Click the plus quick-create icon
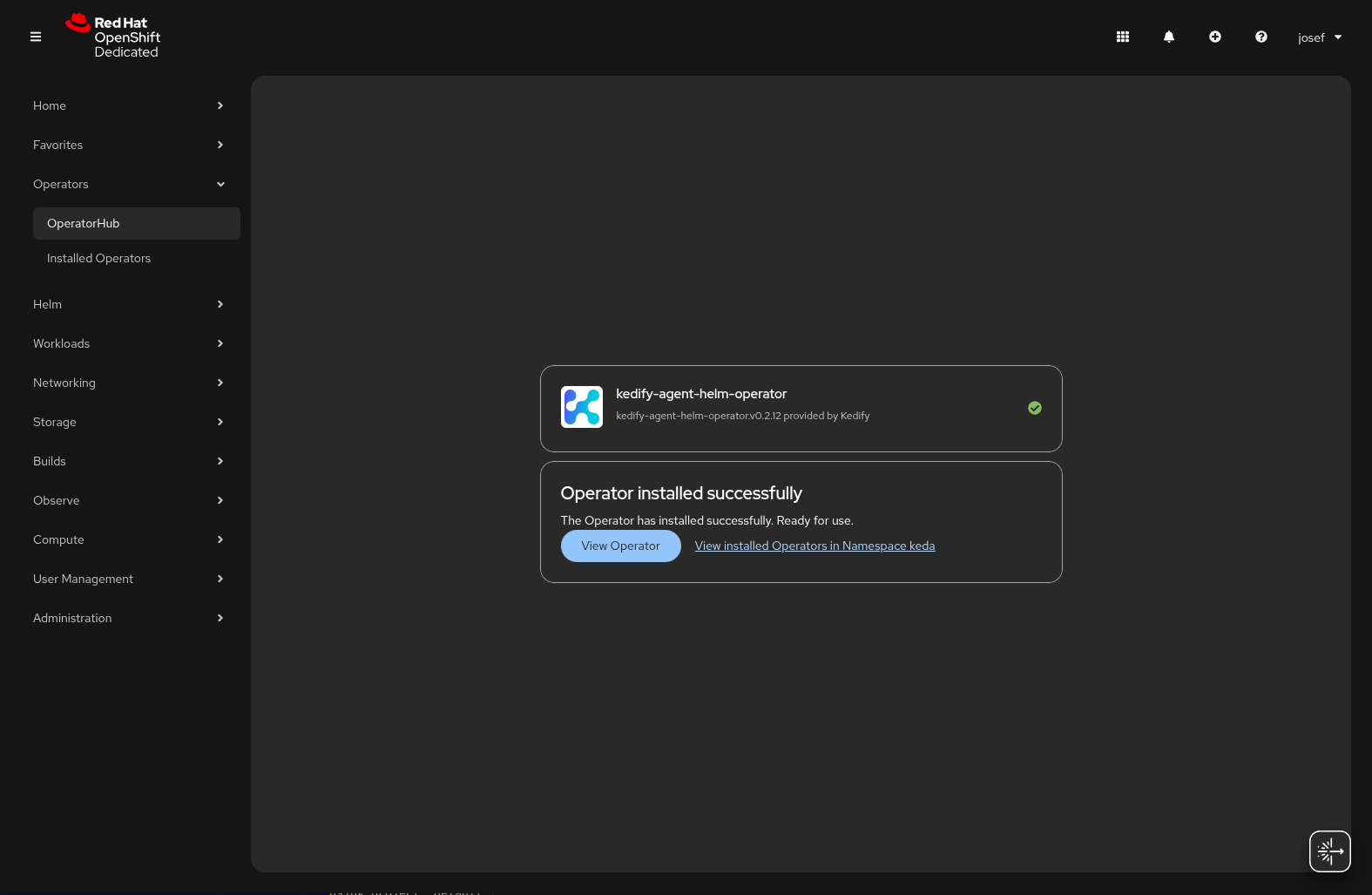Screen dimensions: 1372x895 [x=1215, y=37]
